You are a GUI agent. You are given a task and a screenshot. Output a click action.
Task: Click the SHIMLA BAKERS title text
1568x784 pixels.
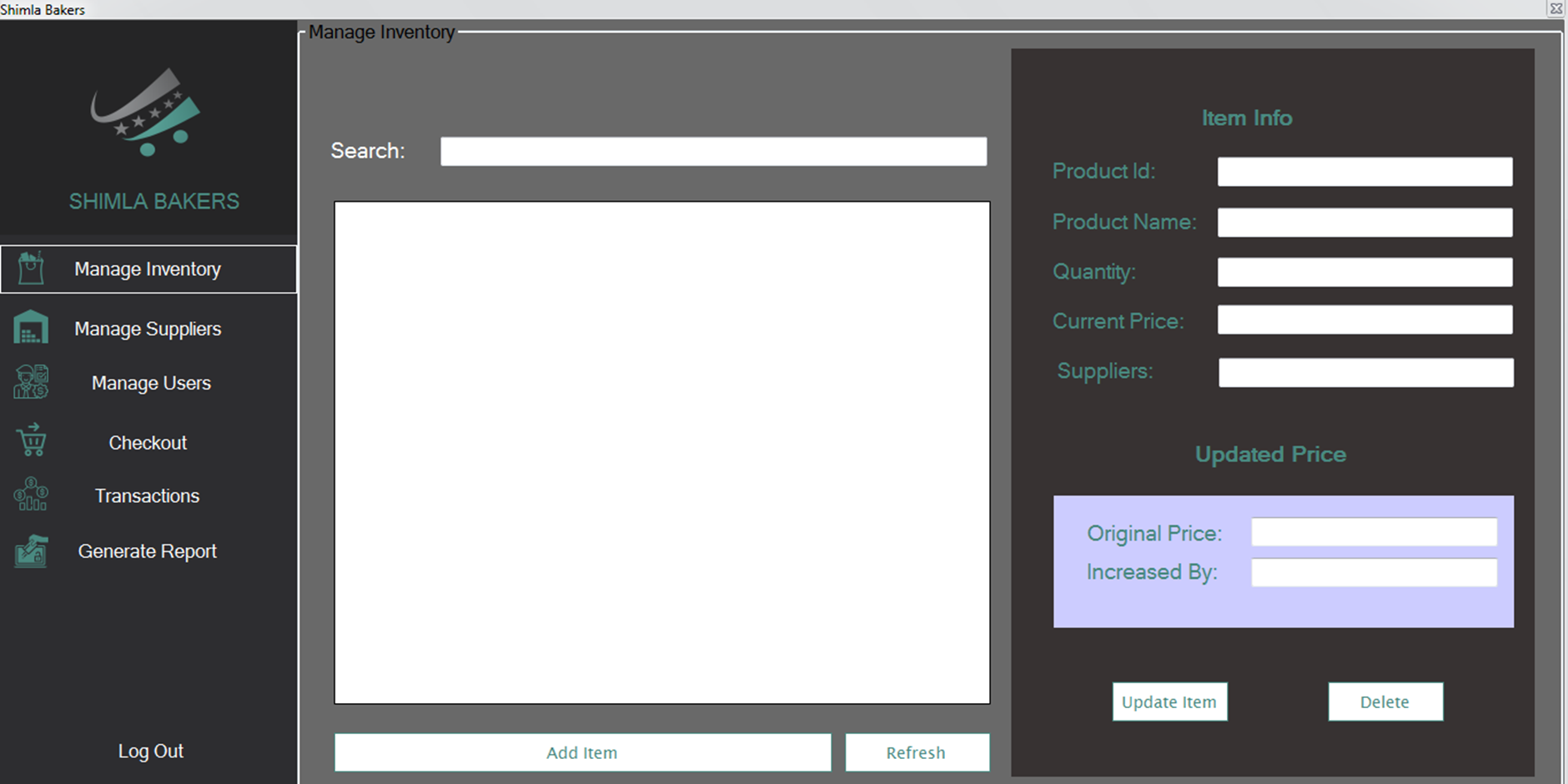pos(154,201)
